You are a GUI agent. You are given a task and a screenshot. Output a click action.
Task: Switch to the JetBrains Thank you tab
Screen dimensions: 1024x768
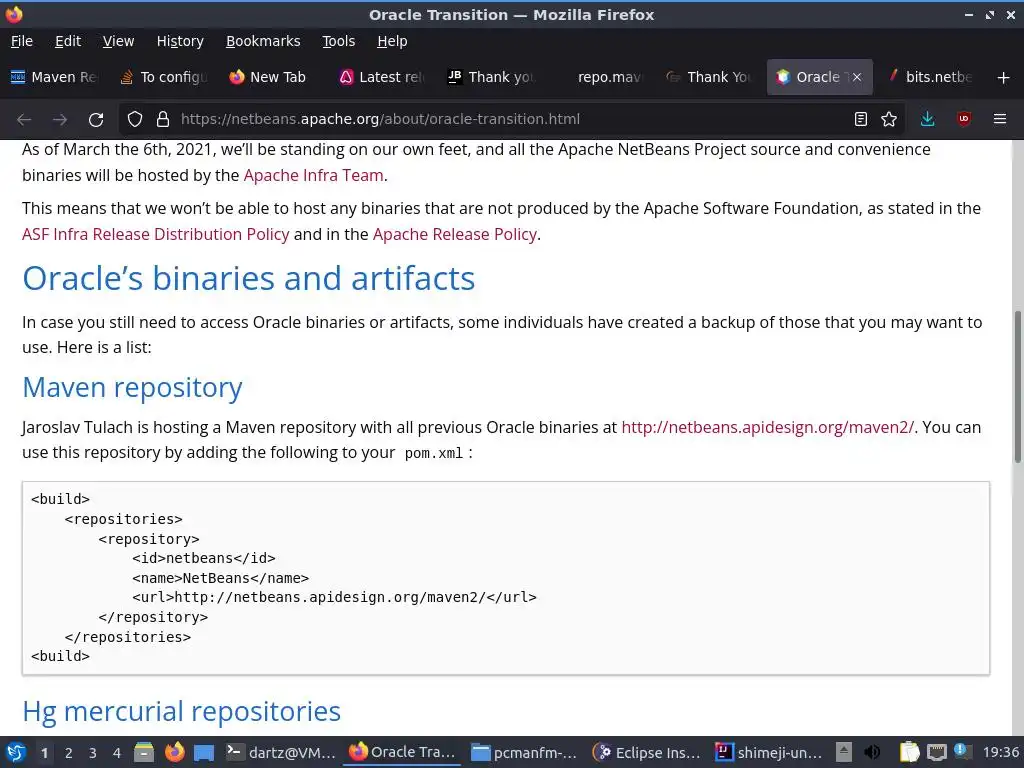pyautogui.click(x=491, y=77)
